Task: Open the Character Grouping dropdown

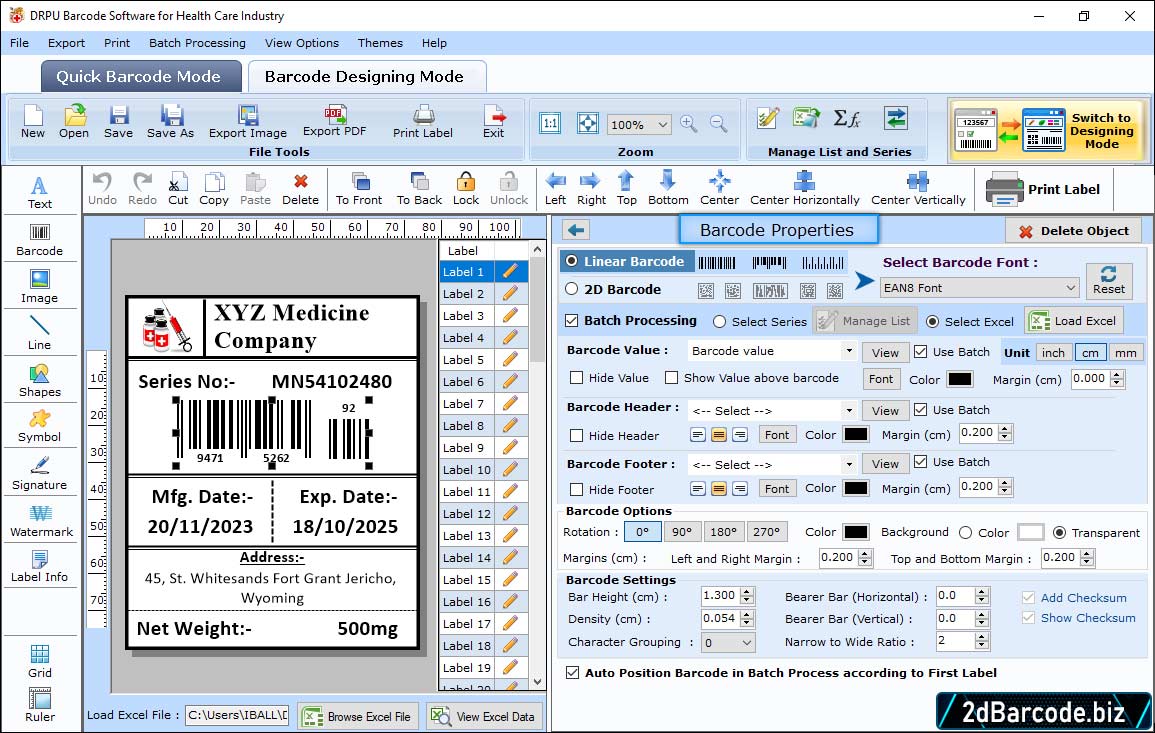Action: coord(747,643)
